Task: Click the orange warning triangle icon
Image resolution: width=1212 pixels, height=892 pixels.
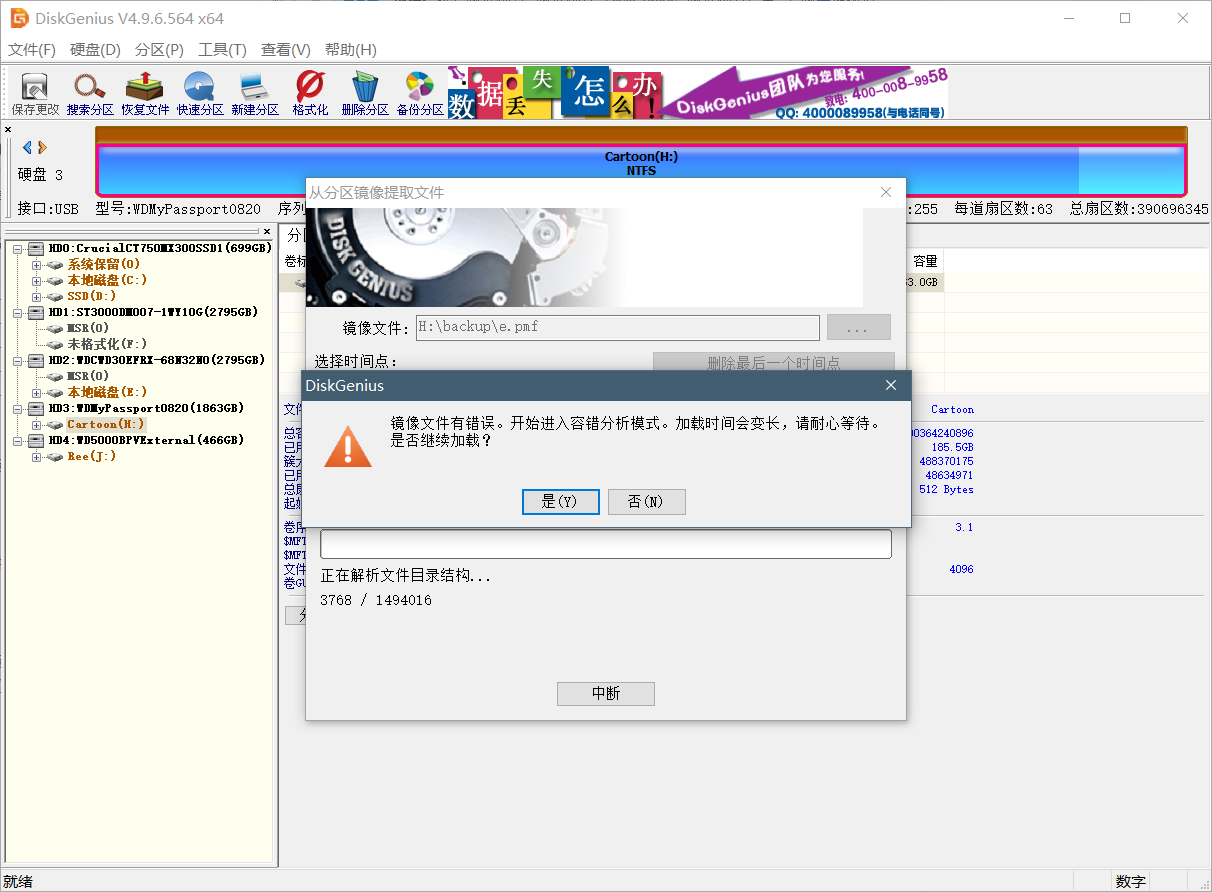Action: tap(348, 446)
